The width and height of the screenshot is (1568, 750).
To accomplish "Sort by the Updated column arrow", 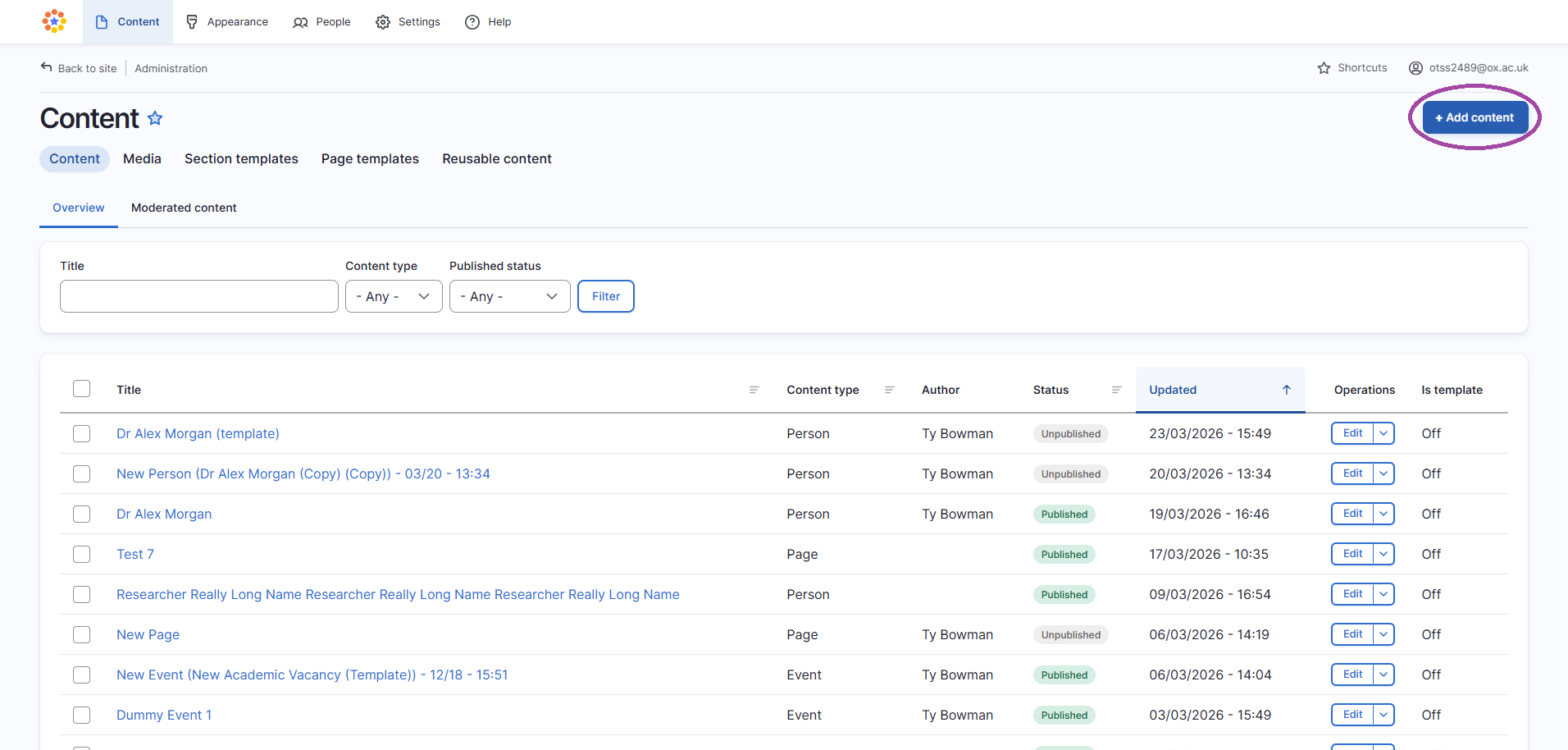I will pyautogui.click(x=1286, y=390).
